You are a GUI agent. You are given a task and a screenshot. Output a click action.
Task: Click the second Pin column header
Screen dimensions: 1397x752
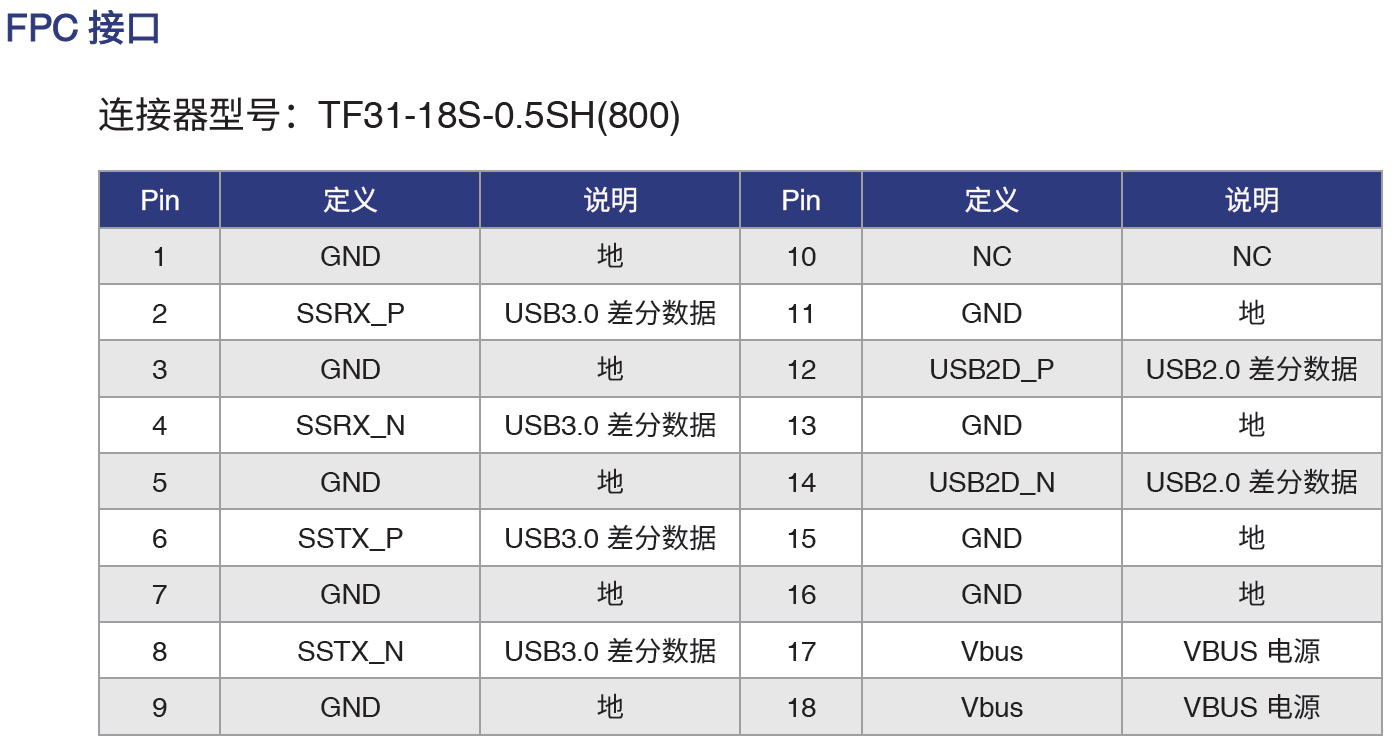point(801,200)
